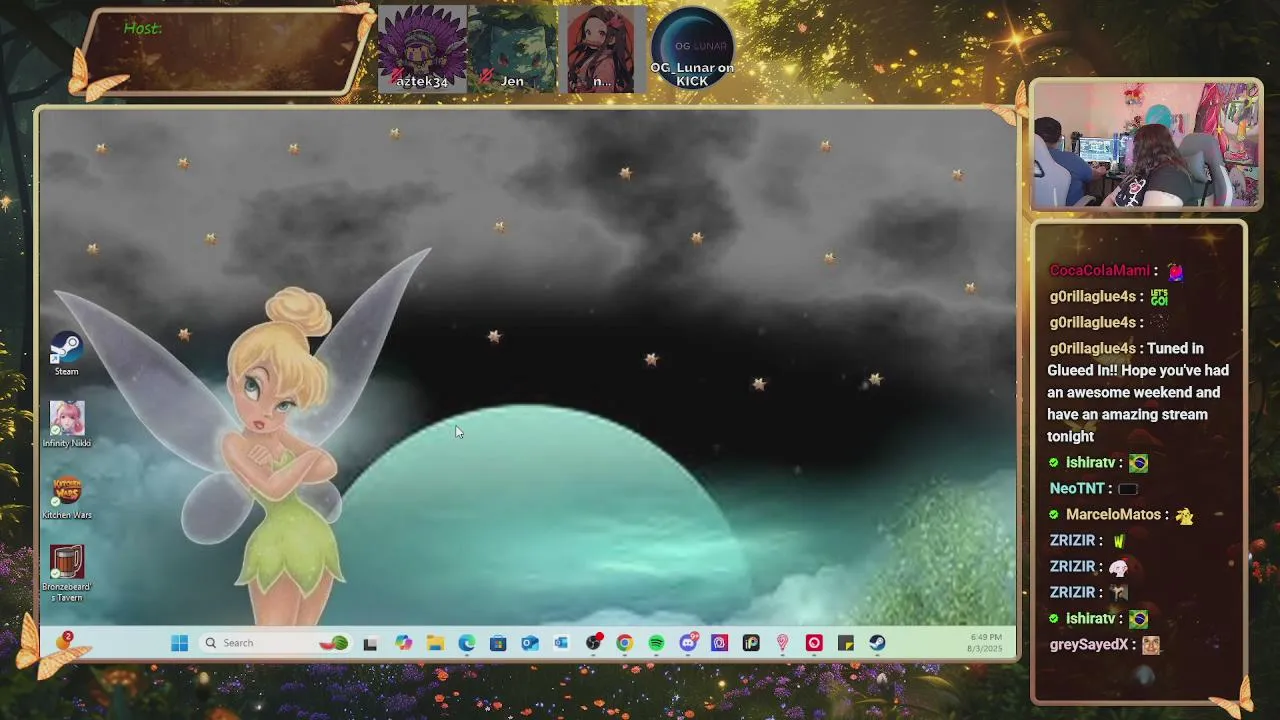
Task: Click the 'Tuned in Glueed In!!' chat message
Action: tap(1138, 392)
